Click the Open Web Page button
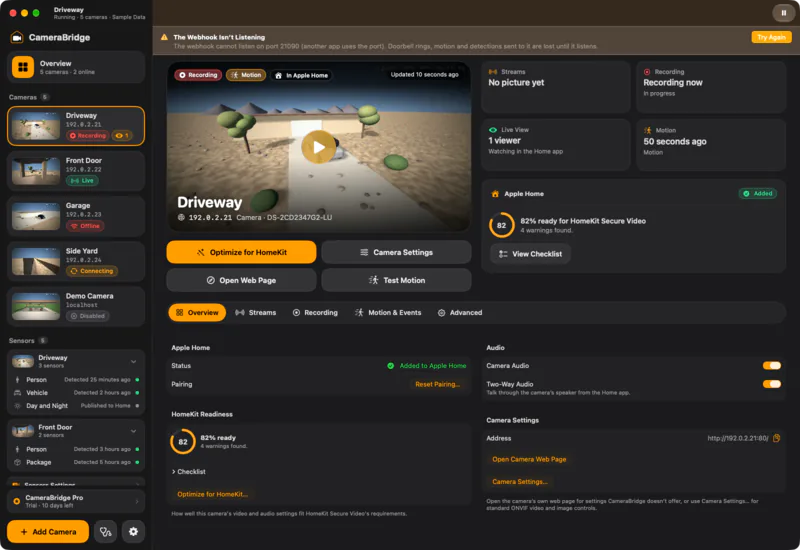800x550 pixels. point(241,280)
